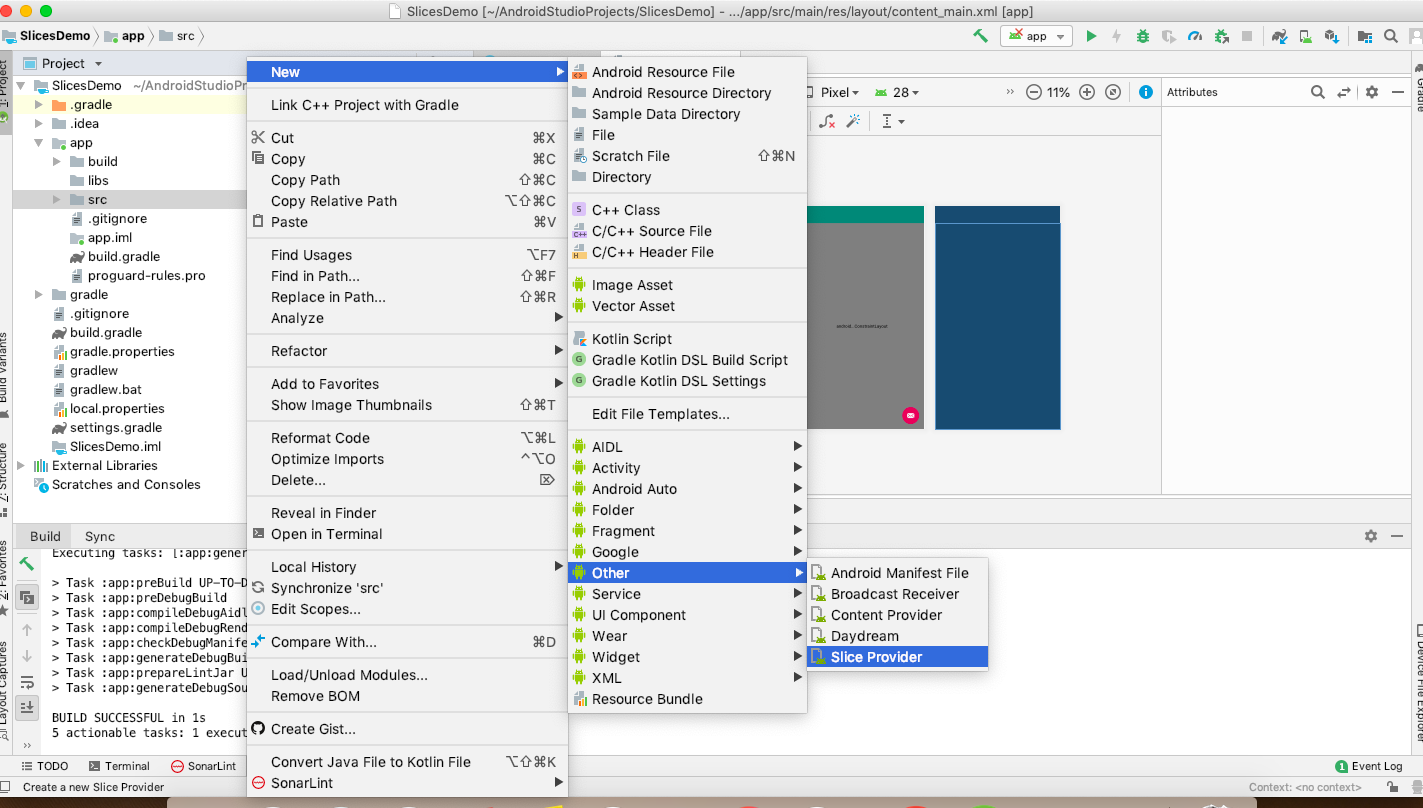The image size is (1423, 808).
Task: Open the API 28 version dropdown
Action: (899, 92)
